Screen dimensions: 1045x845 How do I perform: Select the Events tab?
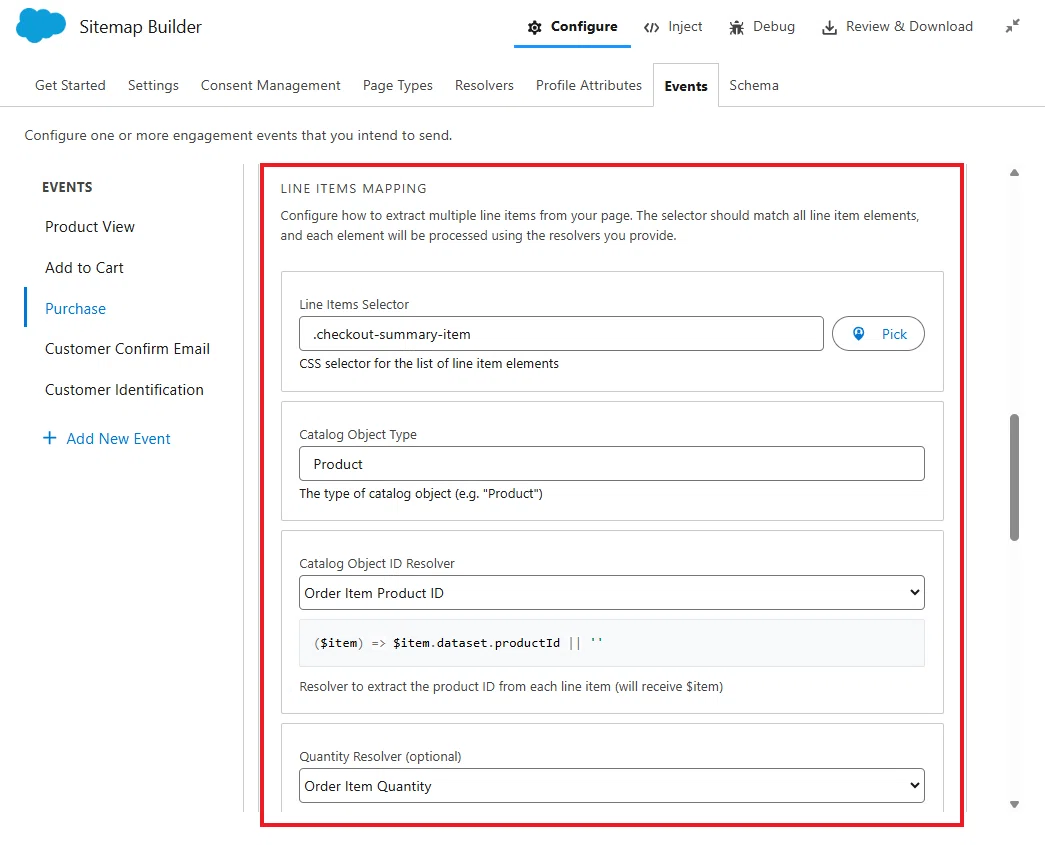(x=686, y=86)
